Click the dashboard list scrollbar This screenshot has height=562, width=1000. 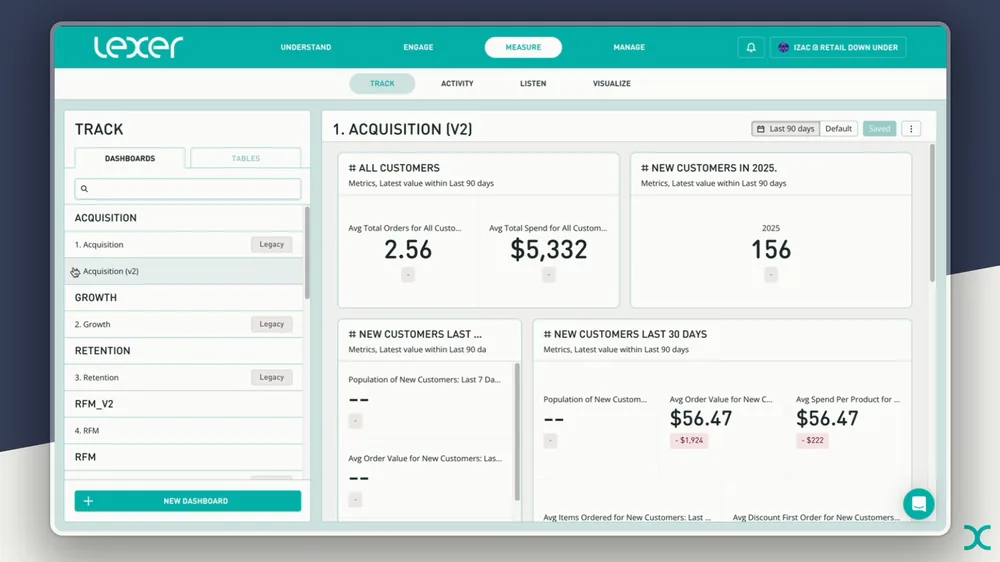point(307,252)
